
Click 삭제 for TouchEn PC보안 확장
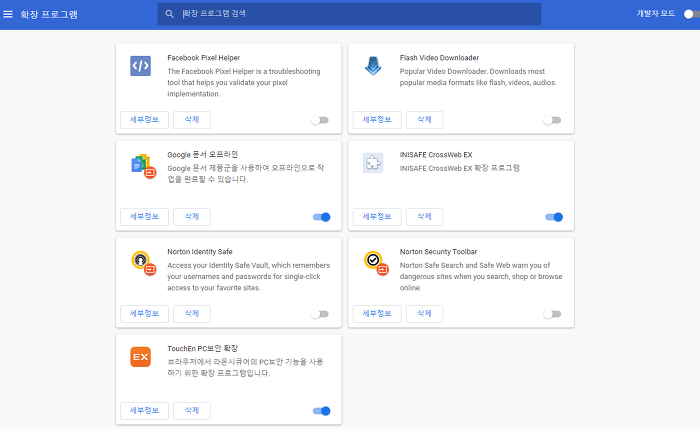[x=192, y=410]
